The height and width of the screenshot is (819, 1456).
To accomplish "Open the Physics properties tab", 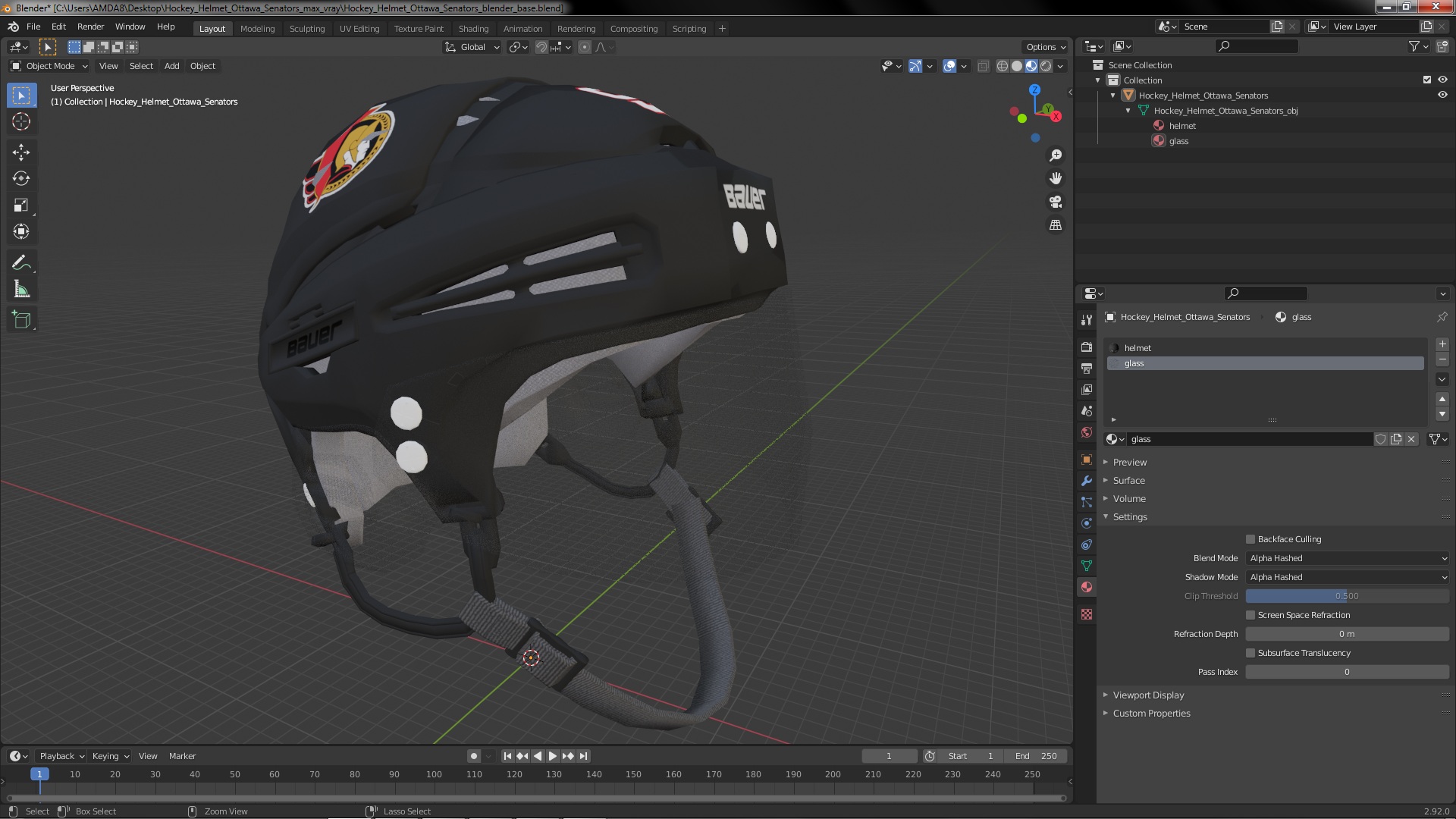I will 1087,523.
